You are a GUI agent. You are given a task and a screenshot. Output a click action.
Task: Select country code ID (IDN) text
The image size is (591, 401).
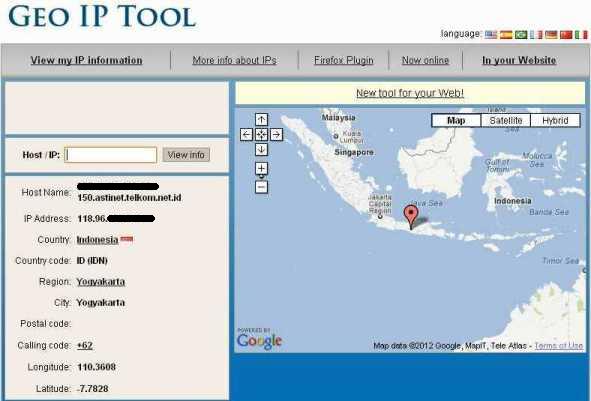point(92,261)
